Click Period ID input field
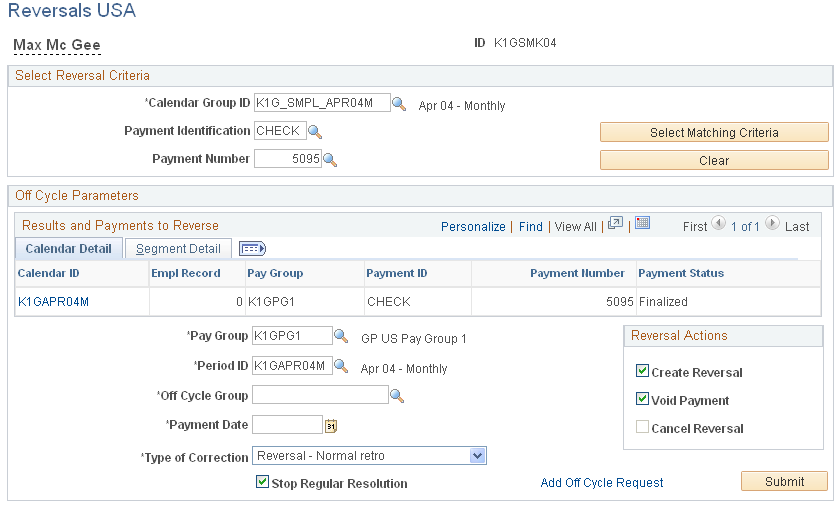 [x=292, y=366]
